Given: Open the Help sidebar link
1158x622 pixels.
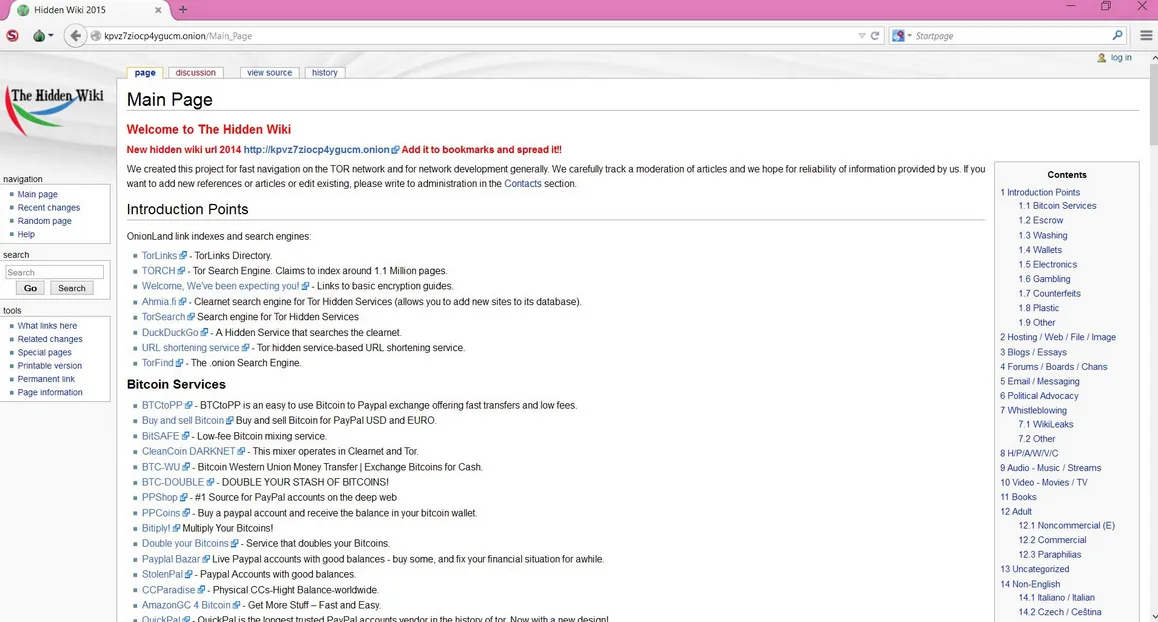Looking at the screenshot, I should pos(26,234).
